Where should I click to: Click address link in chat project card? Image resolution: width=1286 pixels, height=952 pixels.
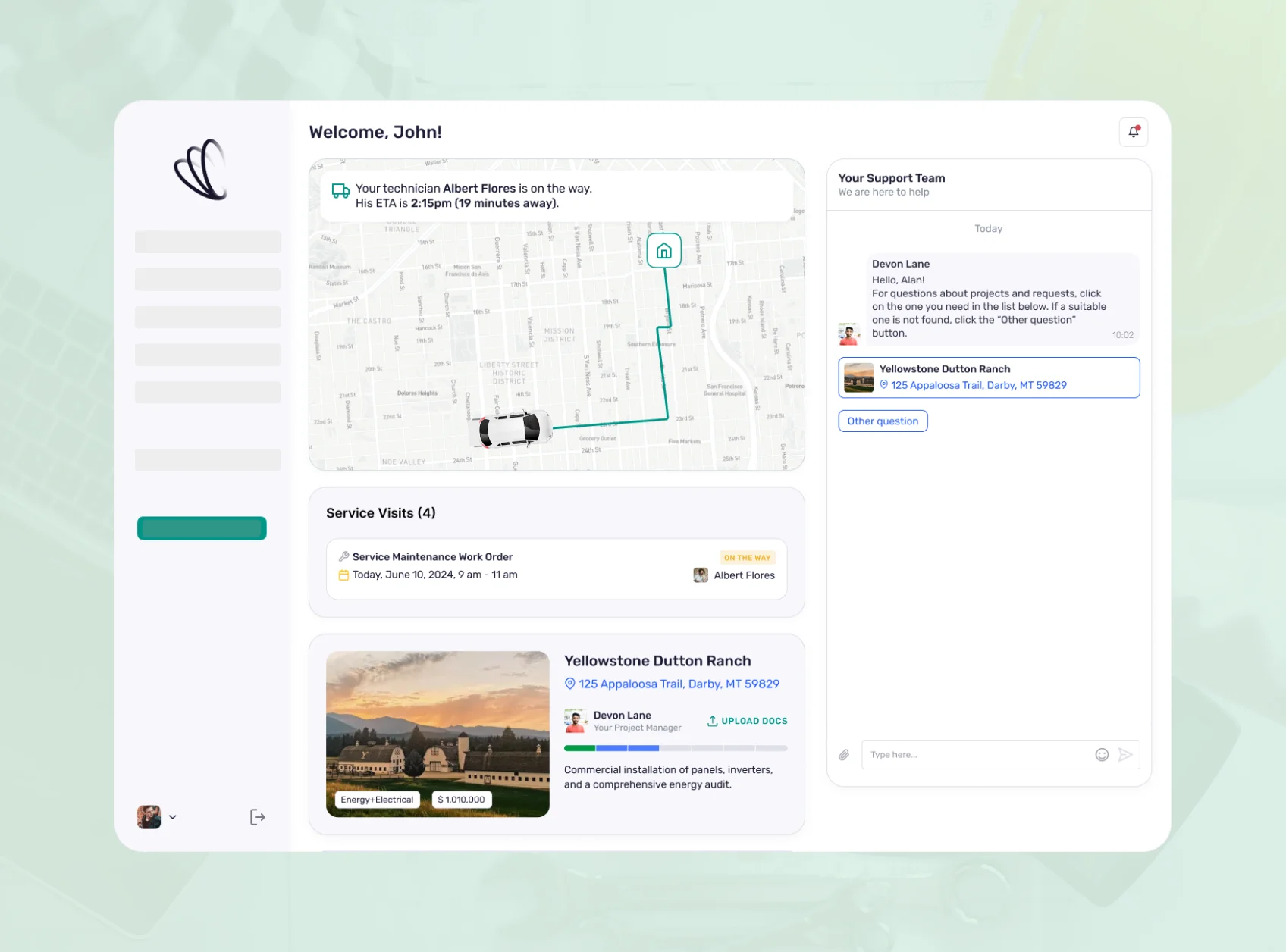tap(978, 385)
